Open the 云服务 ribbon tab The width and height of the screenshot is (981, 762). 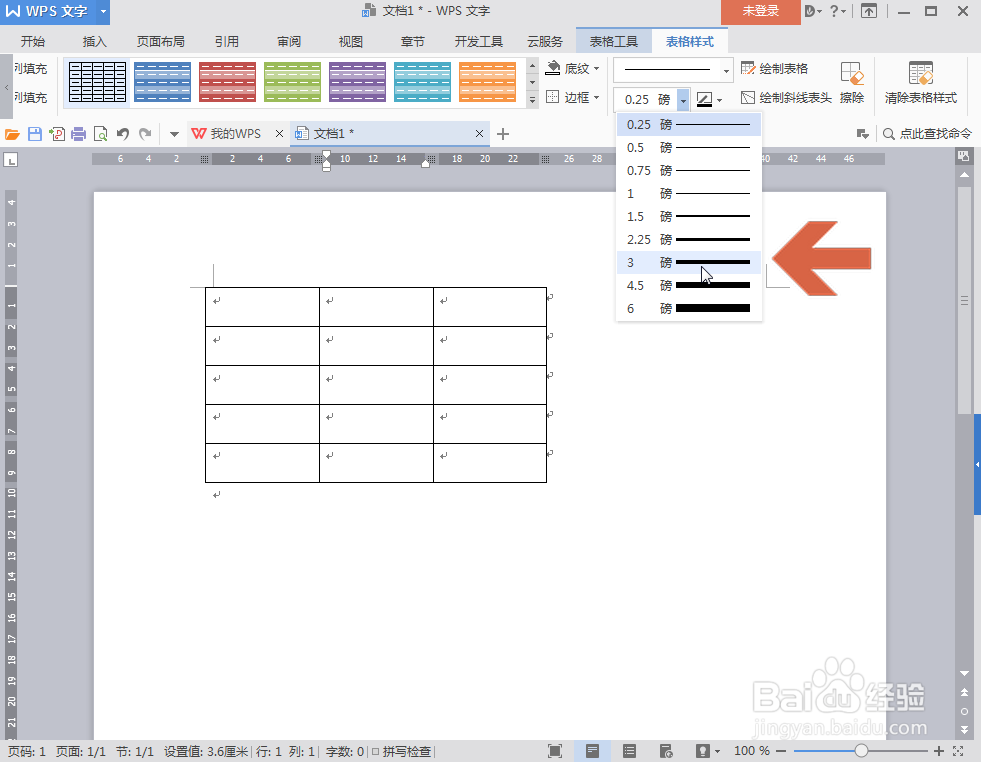[x=545, y=41]
